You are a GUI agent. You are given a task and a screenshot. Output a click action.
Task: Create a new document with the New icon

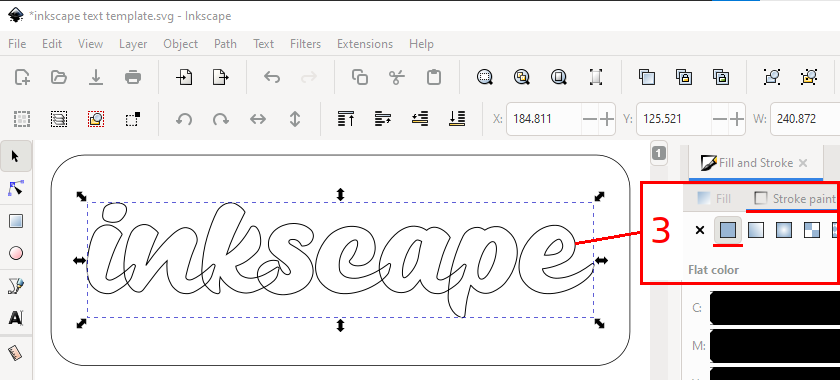pyautogui.click(x=22, y=77)
